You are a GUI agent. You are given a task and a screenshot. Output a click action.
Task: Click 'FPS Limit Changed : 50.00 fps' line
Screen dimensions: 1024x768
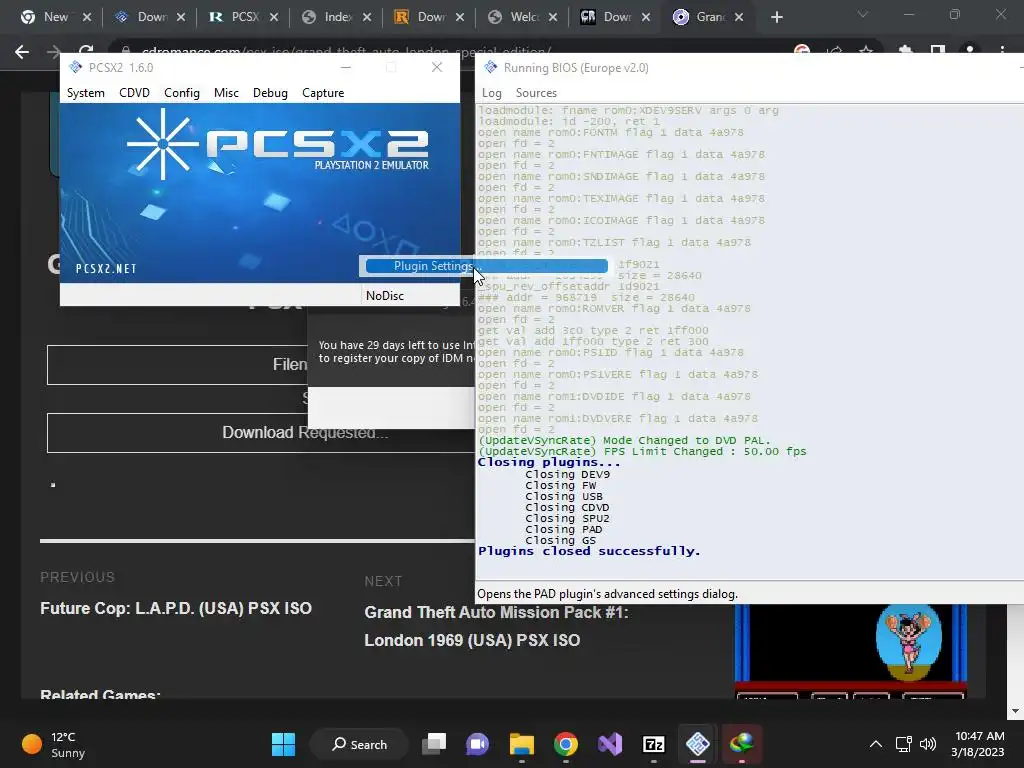pyautogui.click(x=642, y=451)
